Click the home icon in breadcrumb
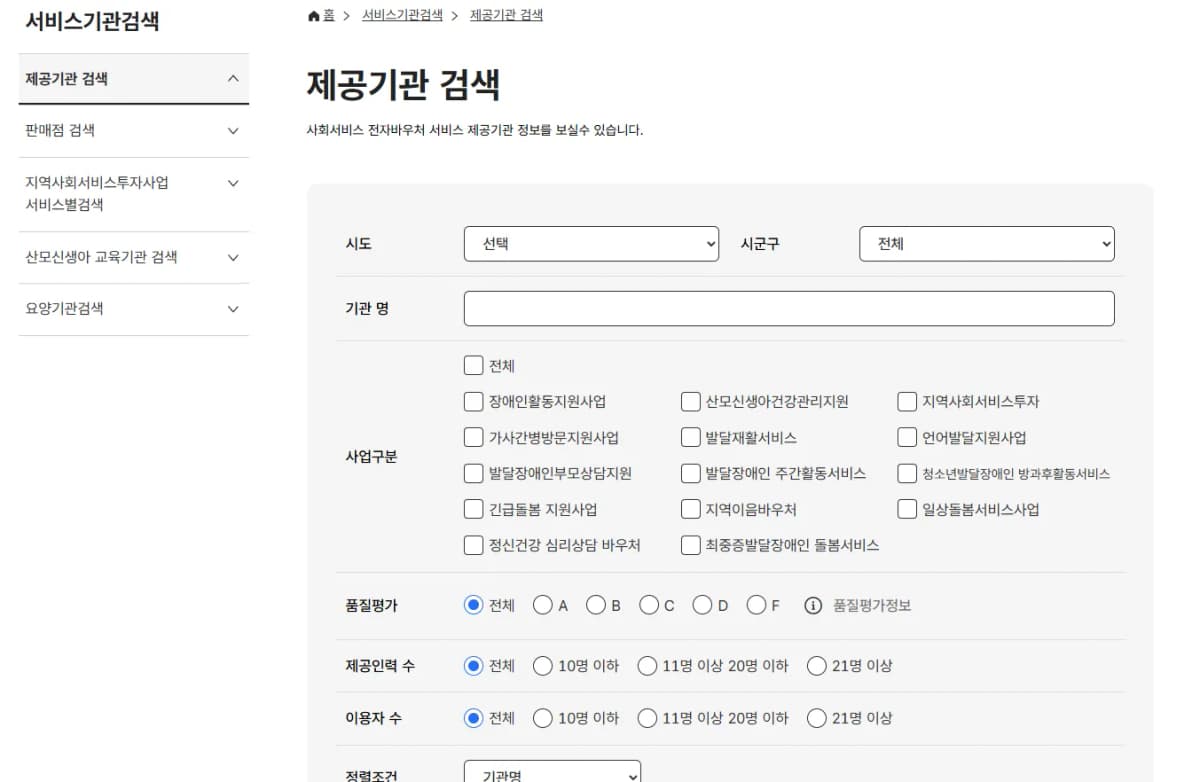The width and height of the screenshot is (1200, 782). (314, 16)
